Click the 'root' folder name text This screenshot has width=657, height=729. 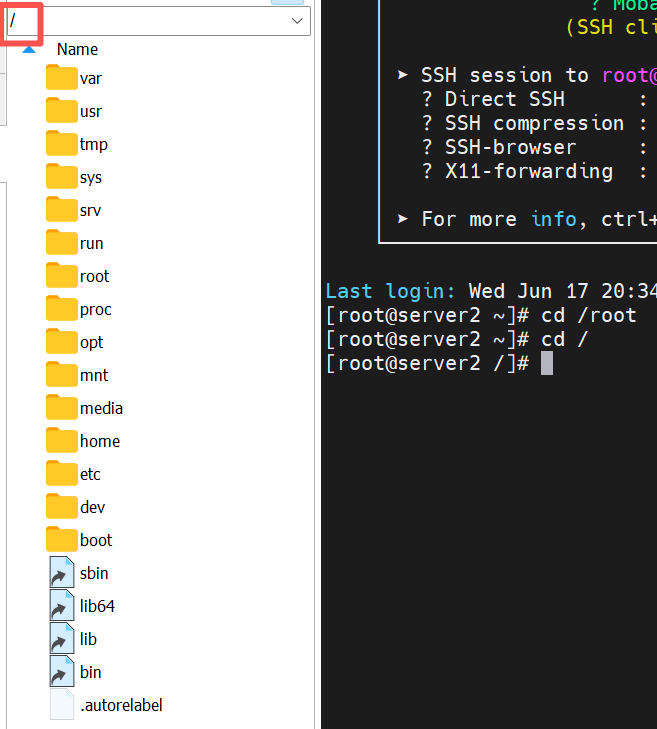(94, 276)
